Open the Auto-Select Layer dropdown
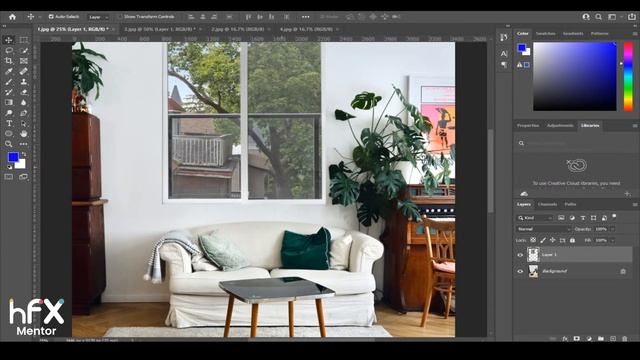This screenshot has width=640, height=360. coord(98,17)
